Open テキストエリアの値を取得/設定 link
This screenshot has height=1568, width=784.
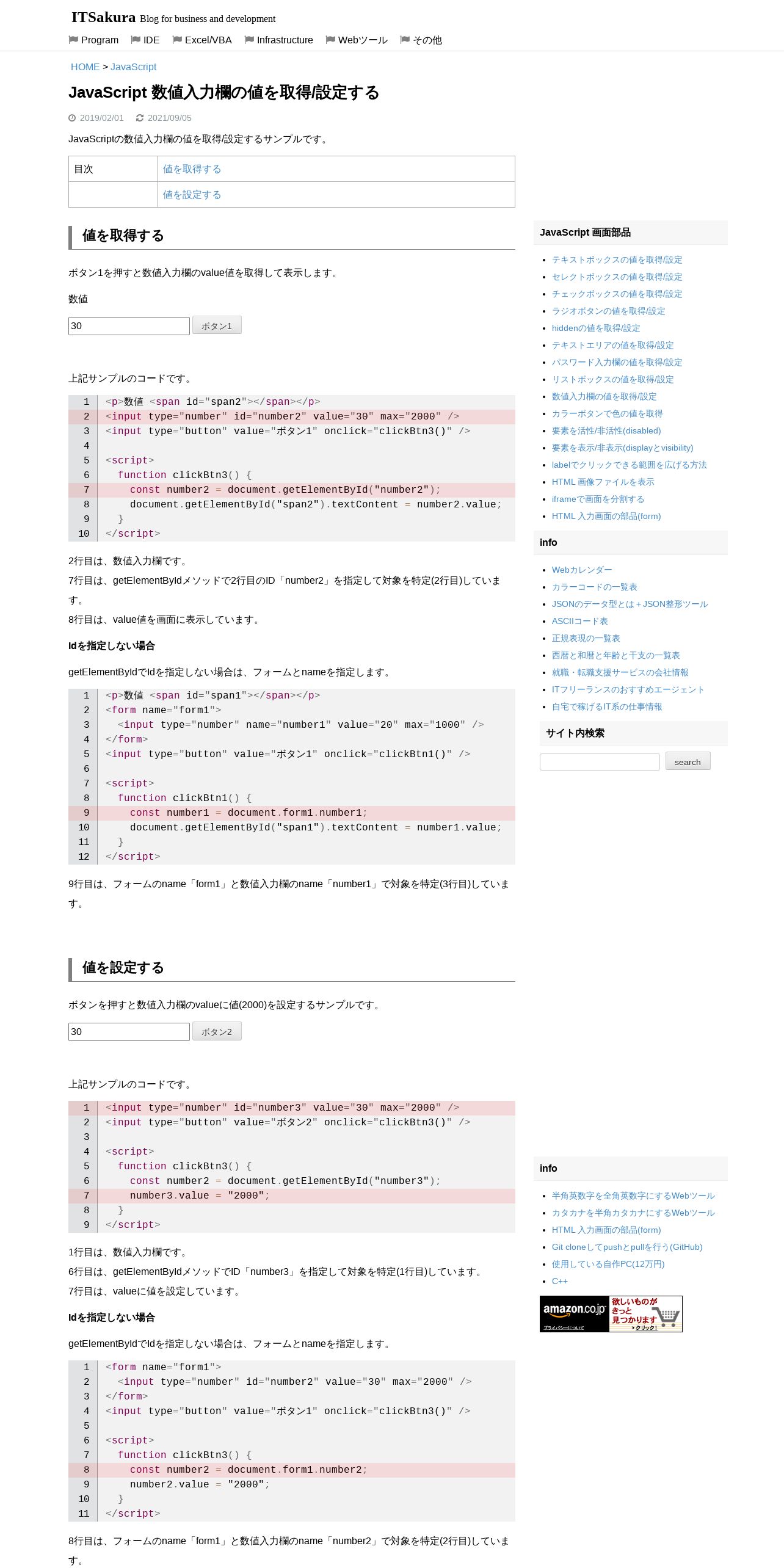[x=612, y=346]
